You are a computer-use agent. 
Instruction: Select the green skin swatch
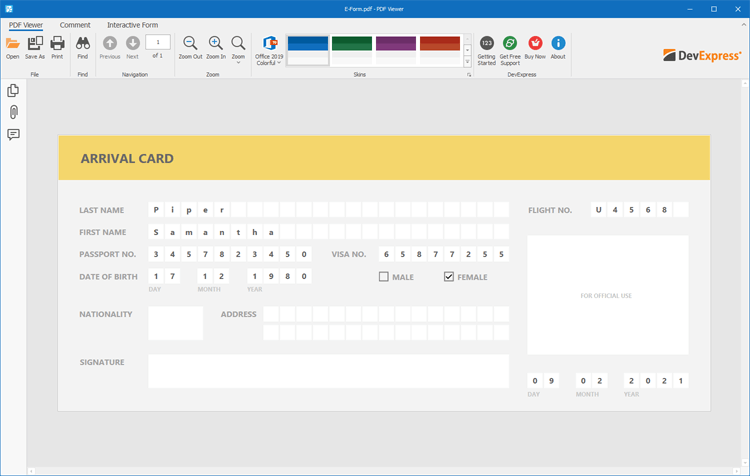coord(352,50)
